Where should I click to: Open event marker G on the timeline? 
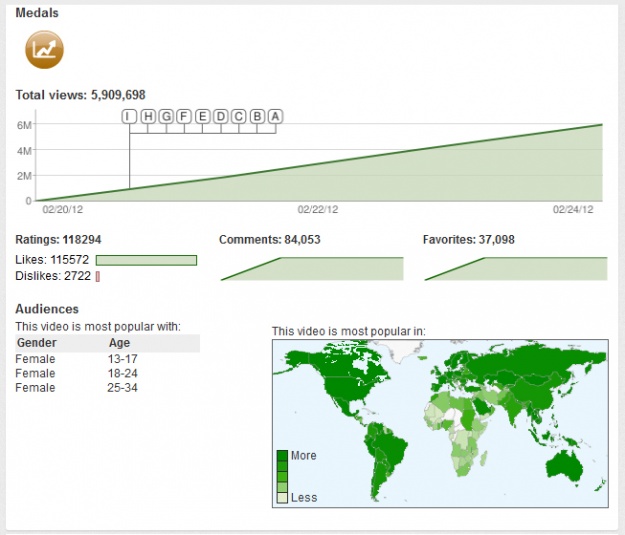[166, 116]
